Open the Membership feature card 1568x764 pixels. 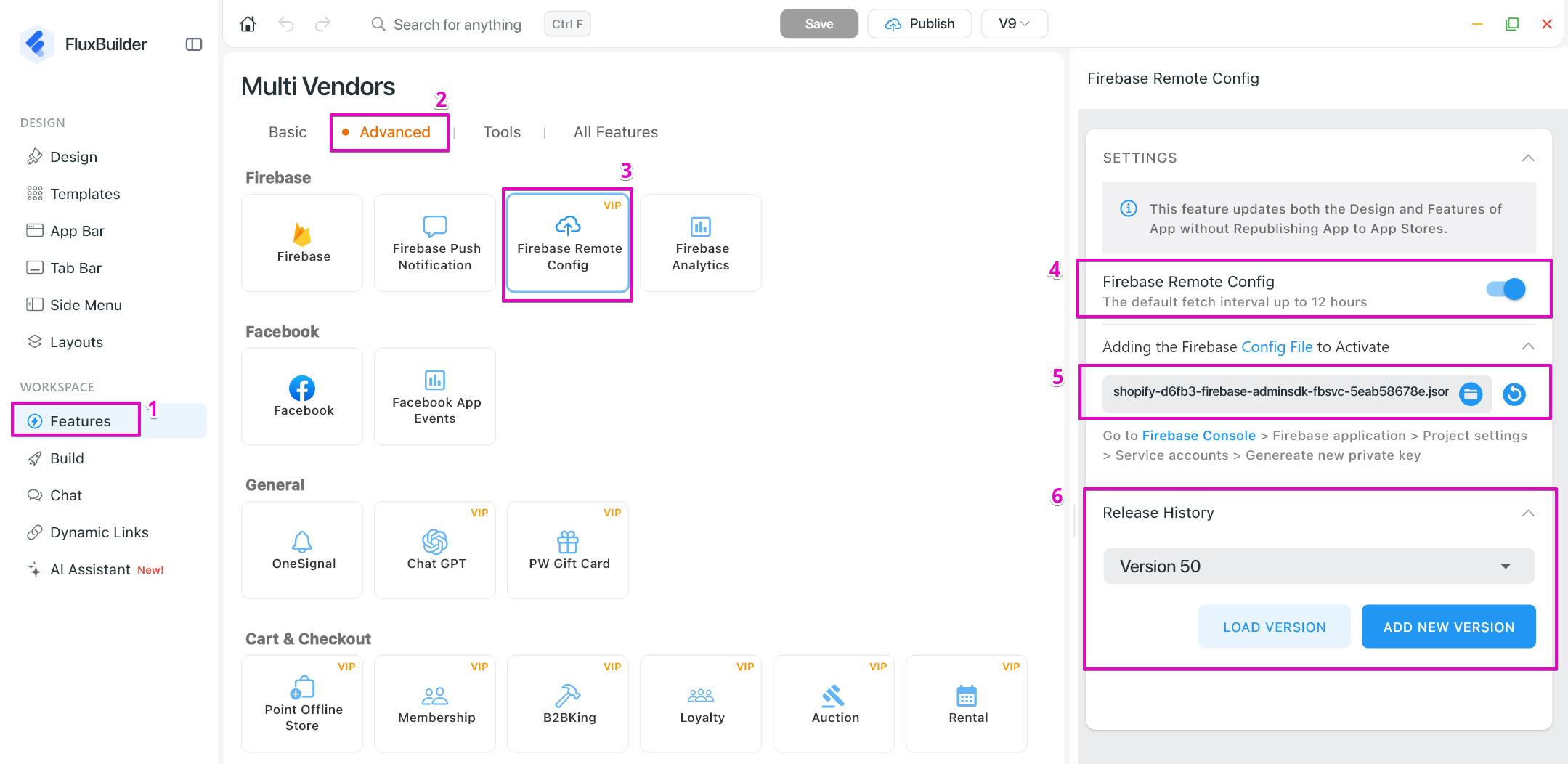coord(435,704)
